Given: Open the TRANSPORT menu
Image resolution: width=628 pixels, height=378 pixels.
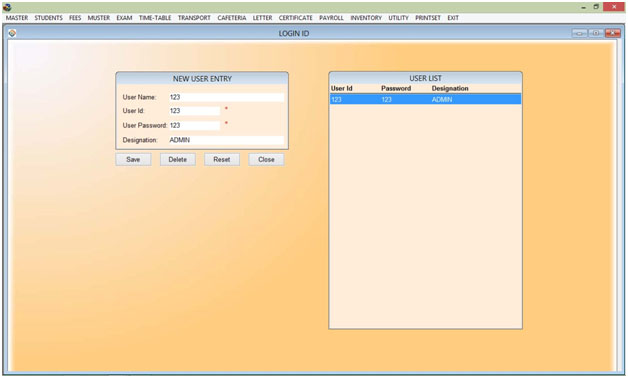Looking at the screenshot, I should pos(194,18).
